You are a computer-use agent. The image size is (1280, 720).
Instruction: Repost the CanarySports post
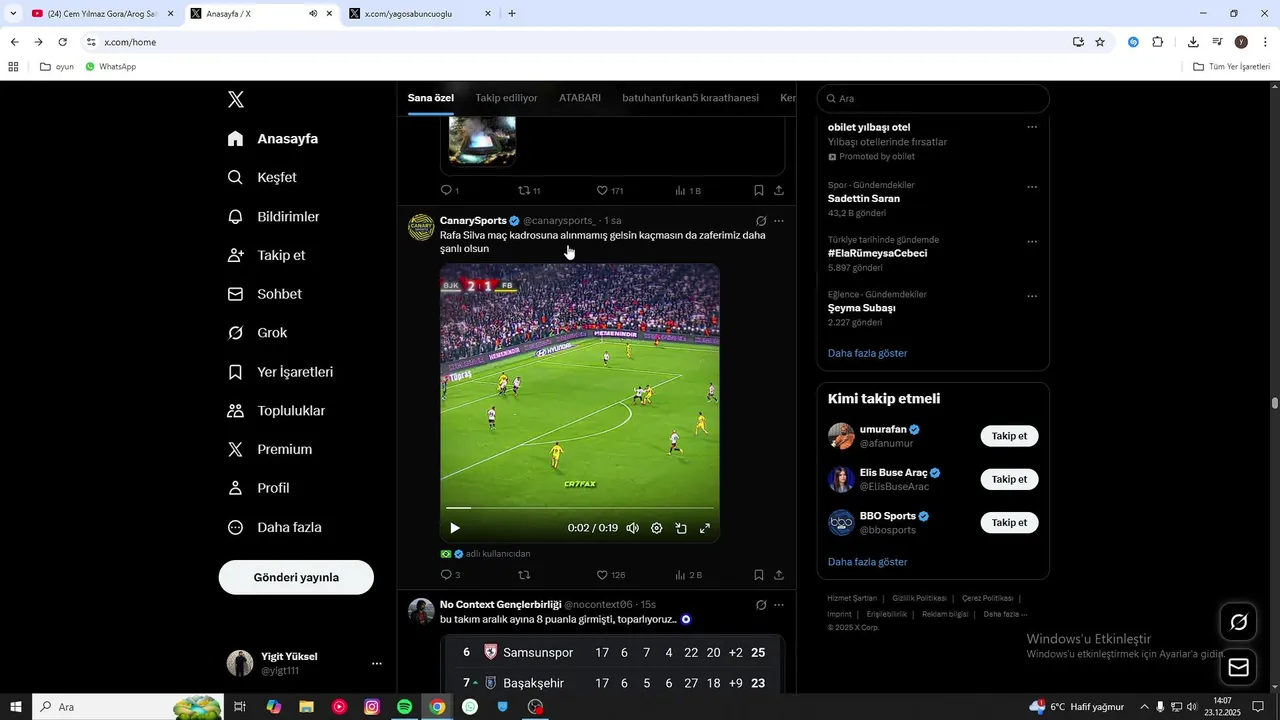[x=523, y=575]
